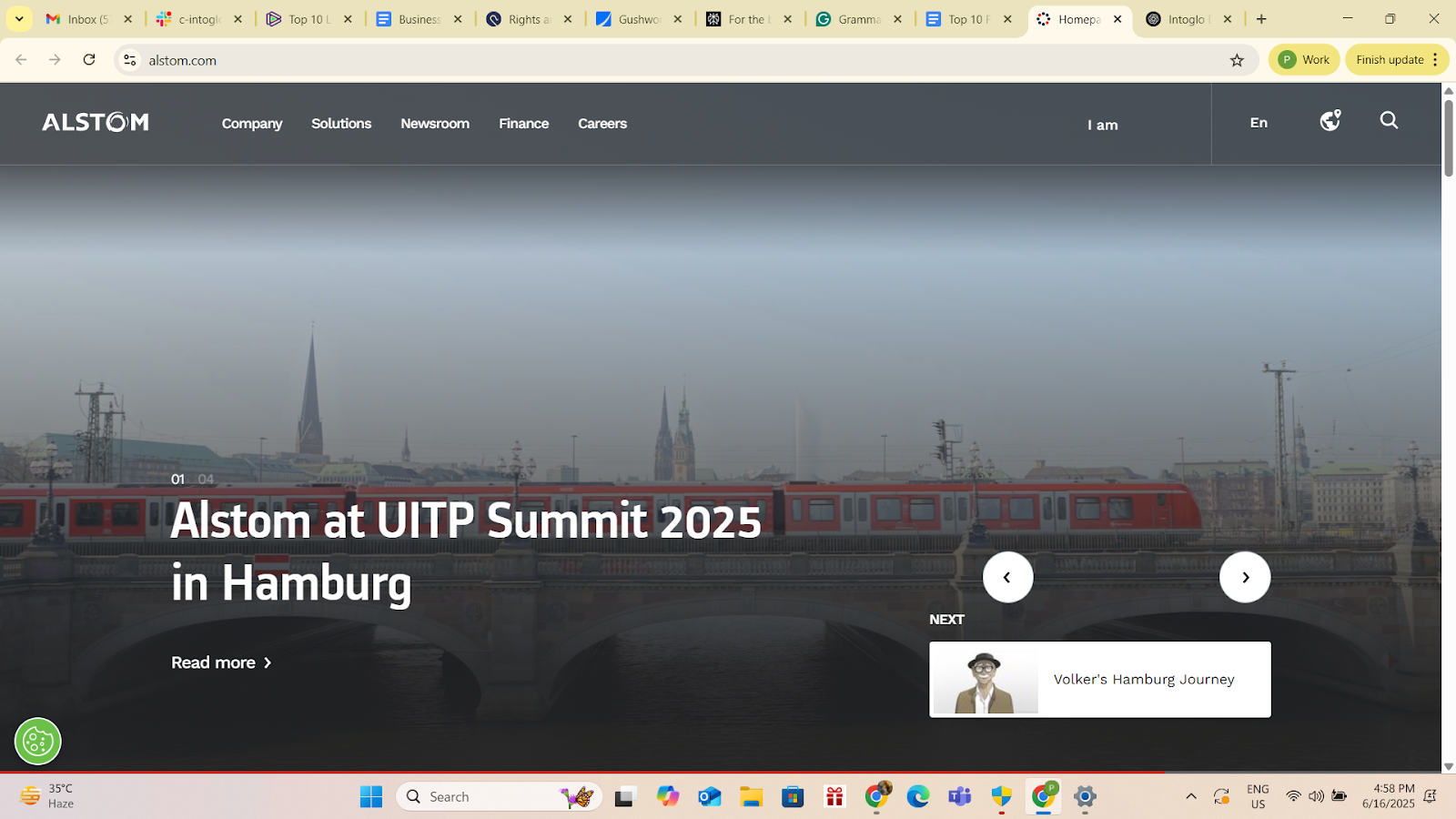Screen dimensions: 1456x819
Task: Open a new browser tab
Action: coord(1261,19)
